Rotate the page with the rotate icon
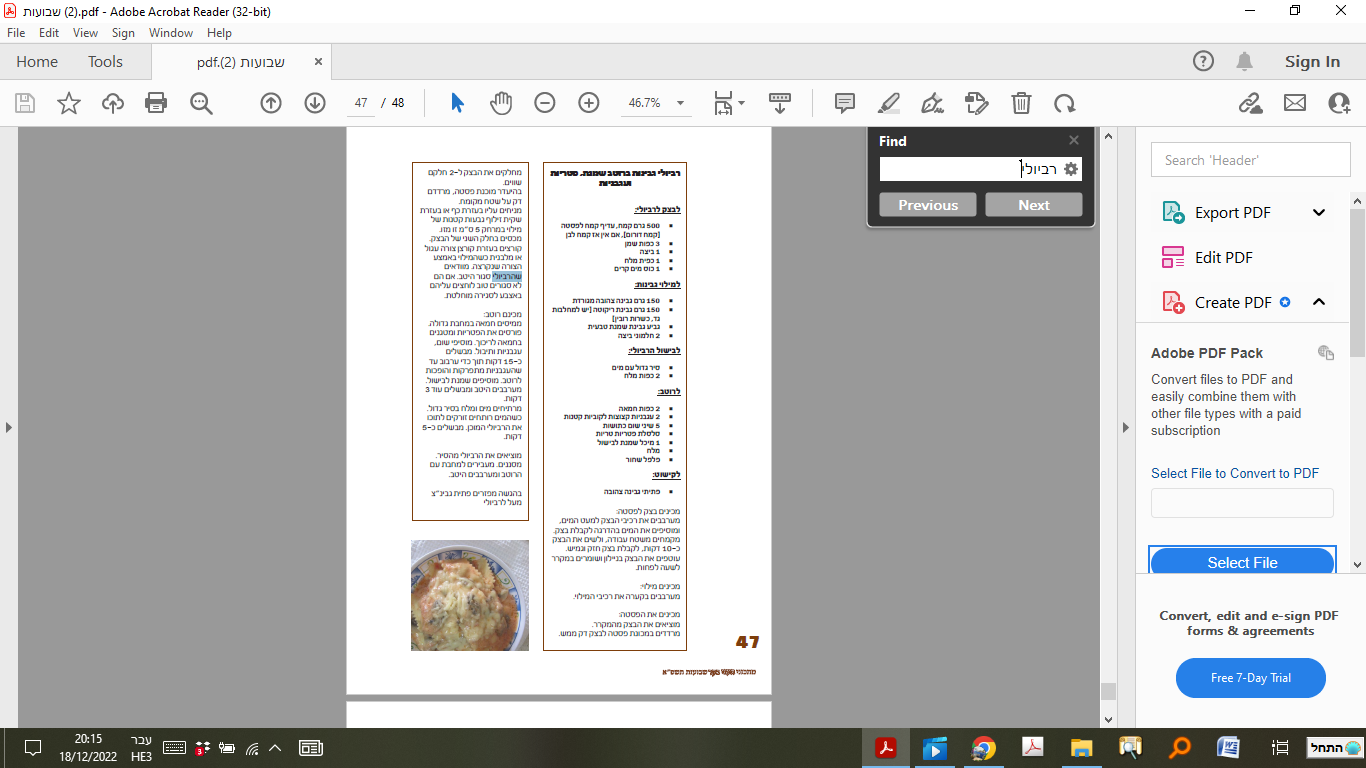1366x768 pixels. [x=1065, y=103]
